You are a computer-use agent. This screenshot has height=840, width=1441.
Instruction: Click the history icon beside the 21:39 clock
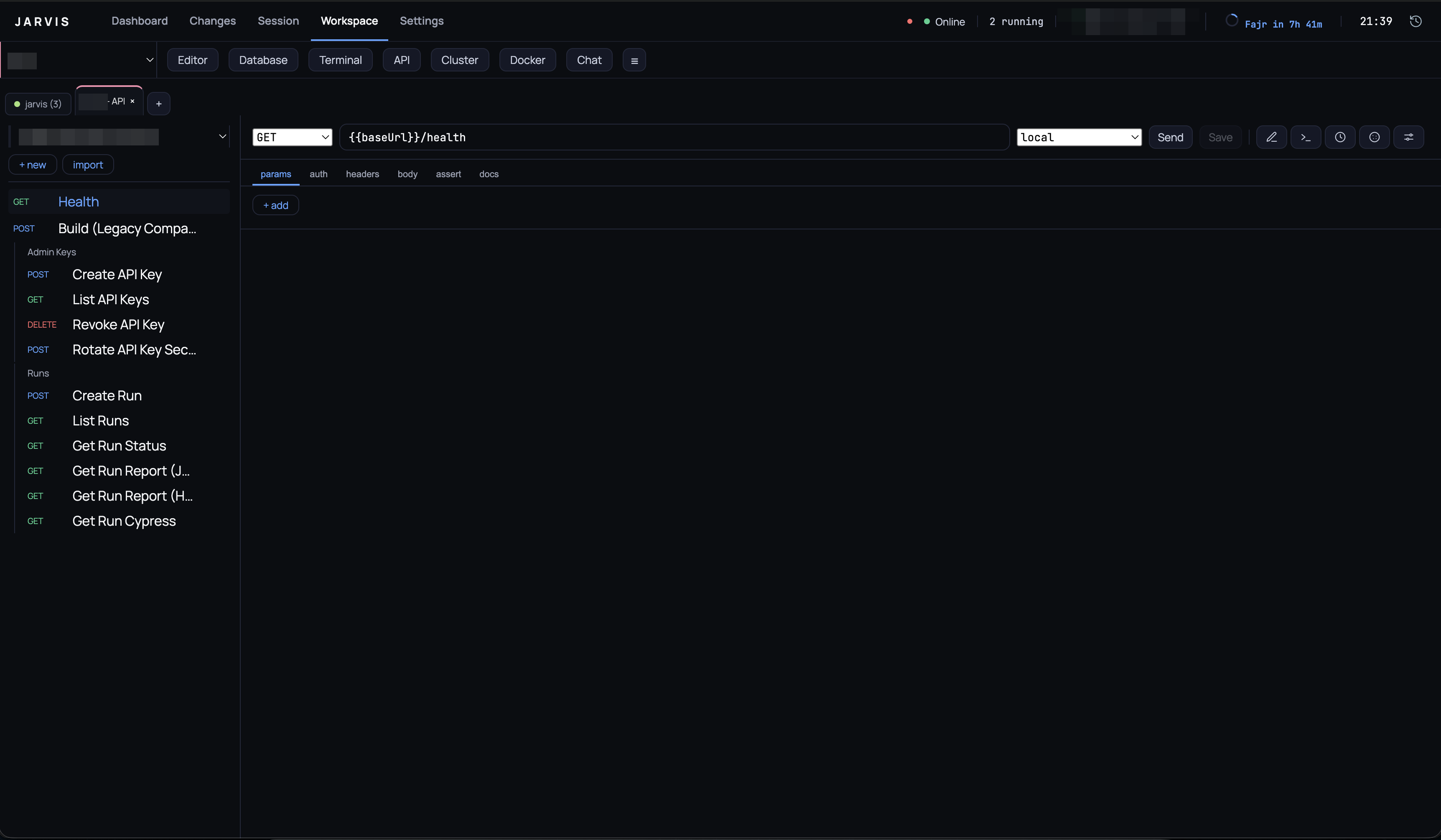pos(1415,21)
